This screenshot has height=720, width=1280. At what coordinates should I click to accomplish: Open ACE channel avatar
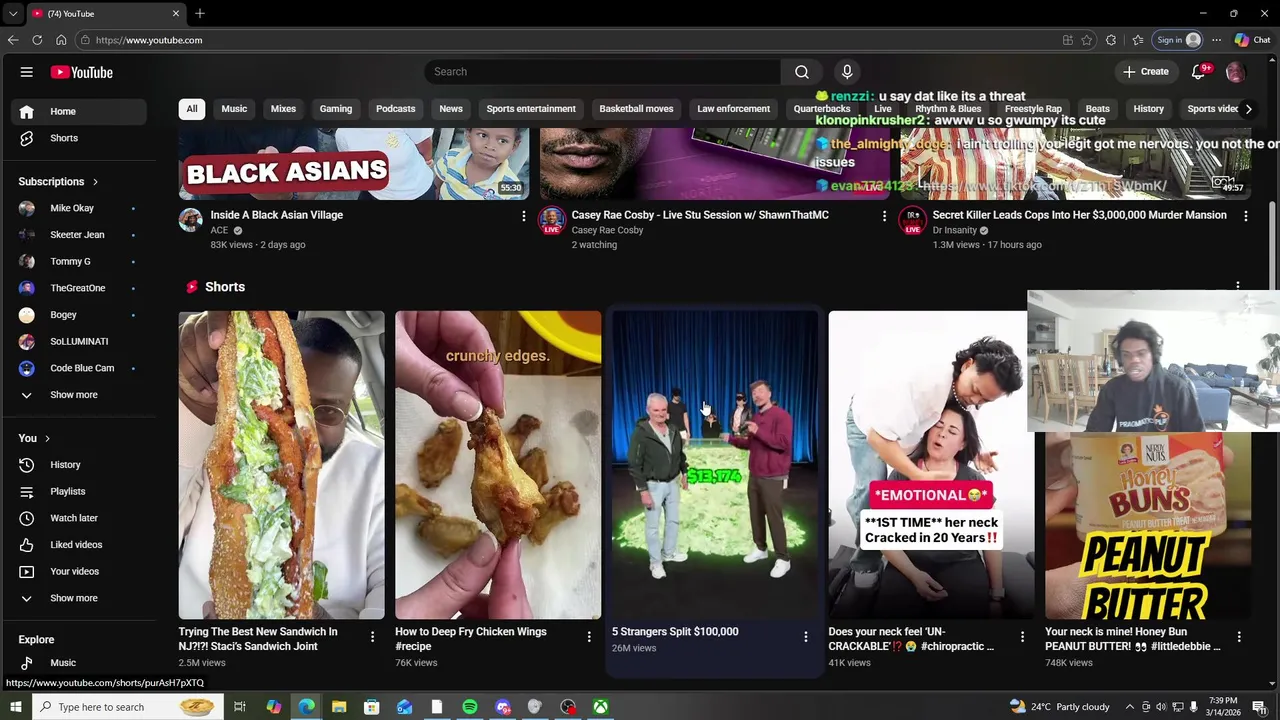191,220
